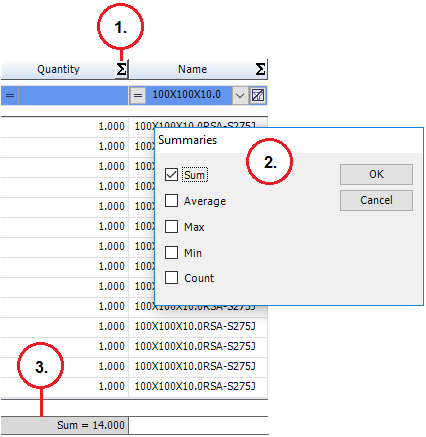Image resolution: width=426 pixels, height=437 pixels.
Task: Tick the Count summary checkbox
Action: pyautogui.click(x=171, y=277)
